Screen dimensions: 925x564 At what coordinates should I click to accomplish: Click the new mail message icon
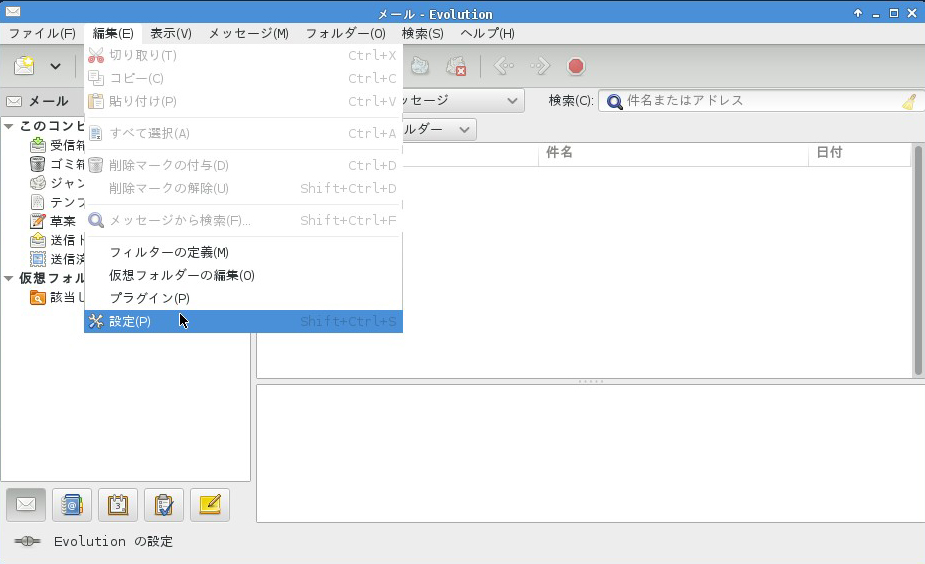[x=24, y=66]
